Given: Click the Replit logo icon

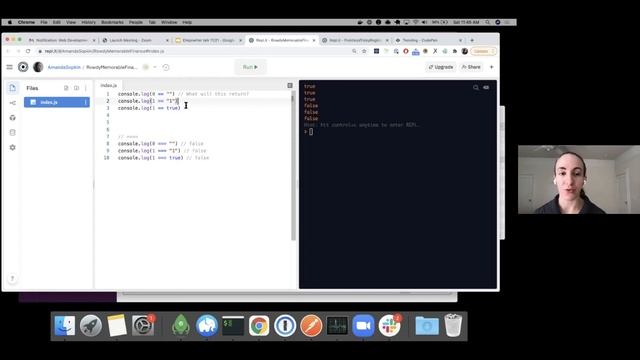Looking at the screenshot, I should (x=23, y=67).
